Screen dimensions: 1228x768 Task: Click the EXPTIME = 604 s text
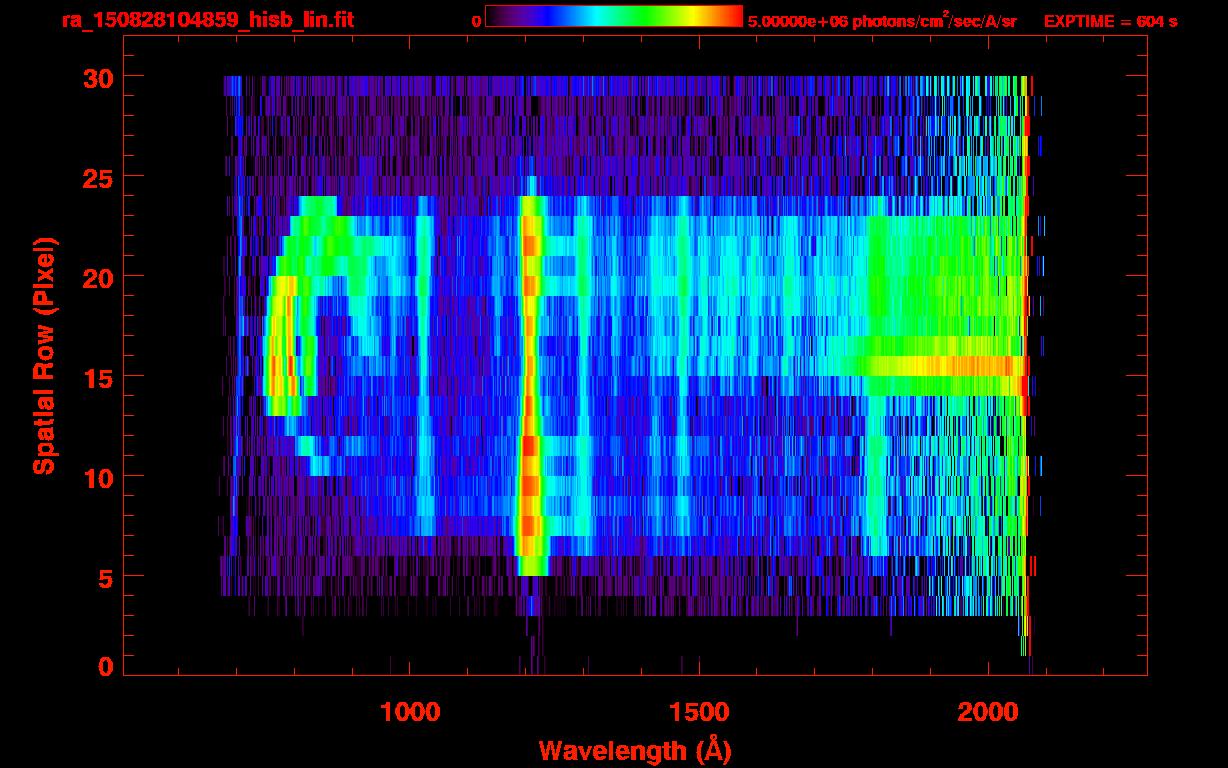[1110, 22]
